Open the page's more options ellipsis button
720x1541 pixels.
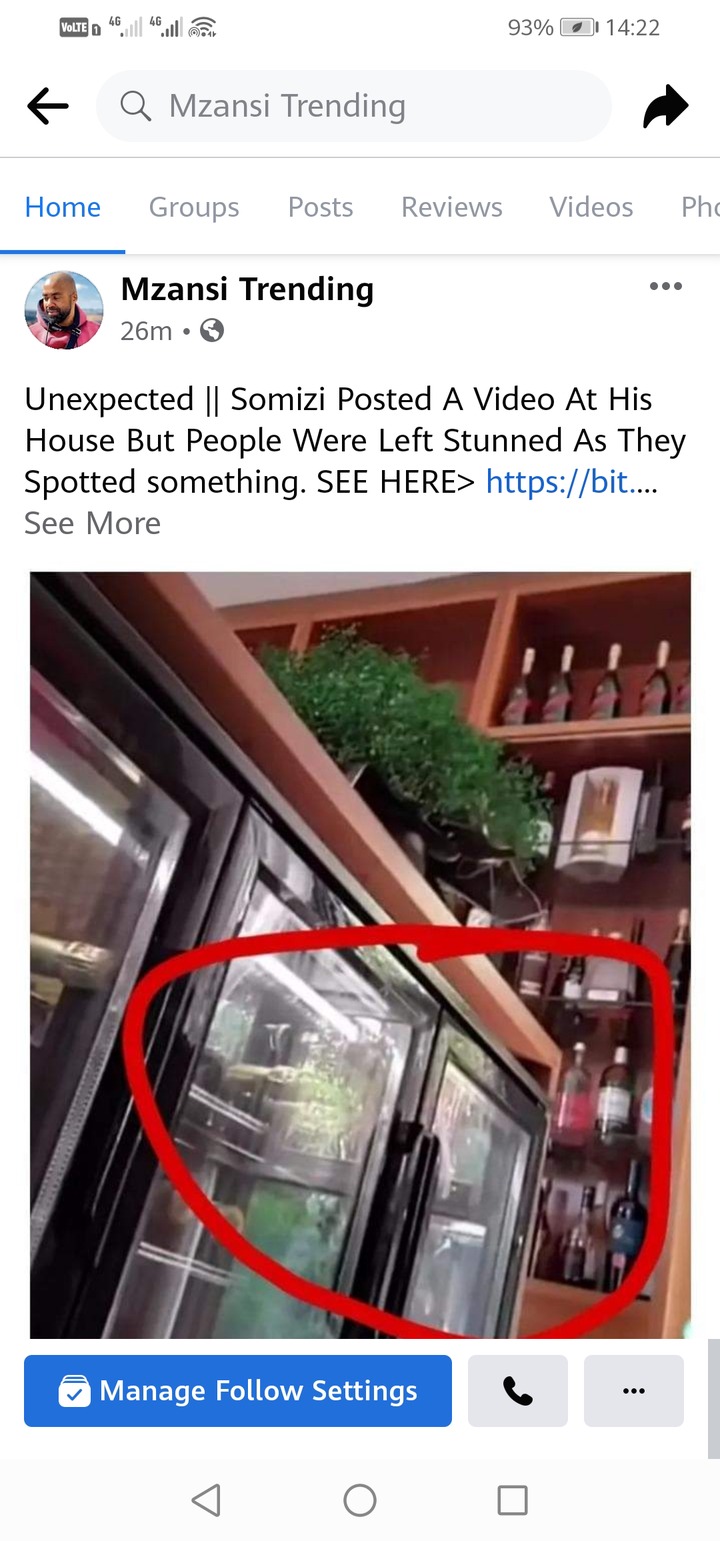click(x=634, y=1391)
